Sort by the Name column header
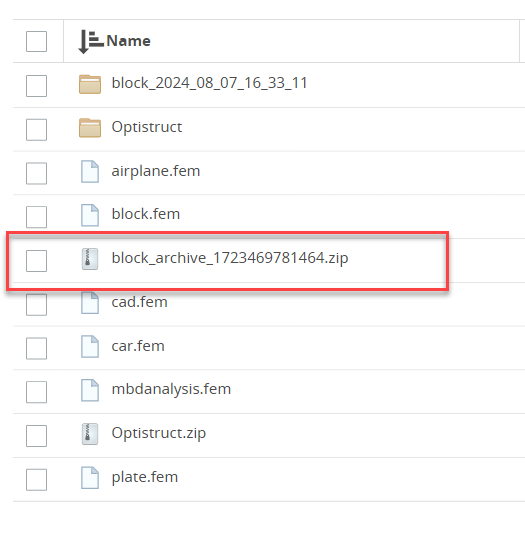The image size is (525, 558). (128, 41)
